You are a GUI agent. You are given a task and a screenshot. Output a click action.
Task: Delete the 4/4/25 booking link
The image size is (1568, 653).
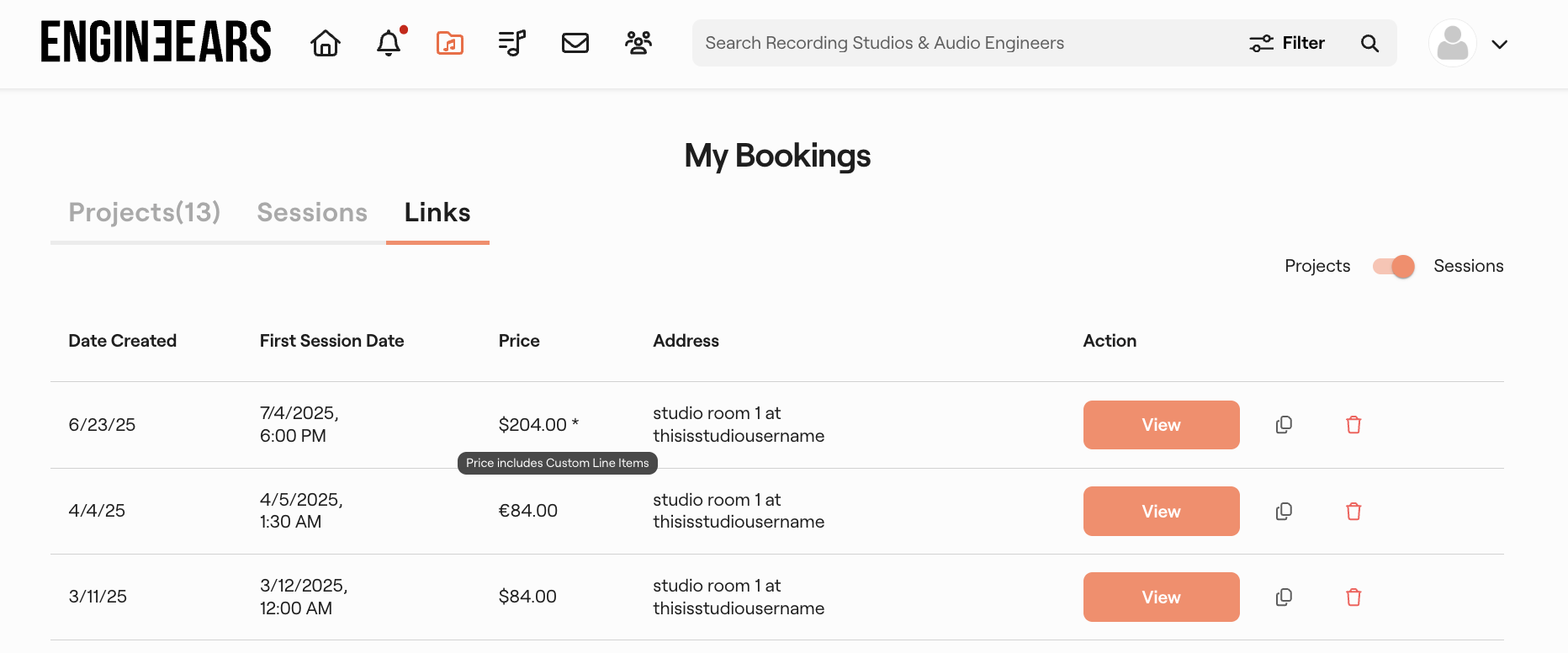tap(1353, 512)
